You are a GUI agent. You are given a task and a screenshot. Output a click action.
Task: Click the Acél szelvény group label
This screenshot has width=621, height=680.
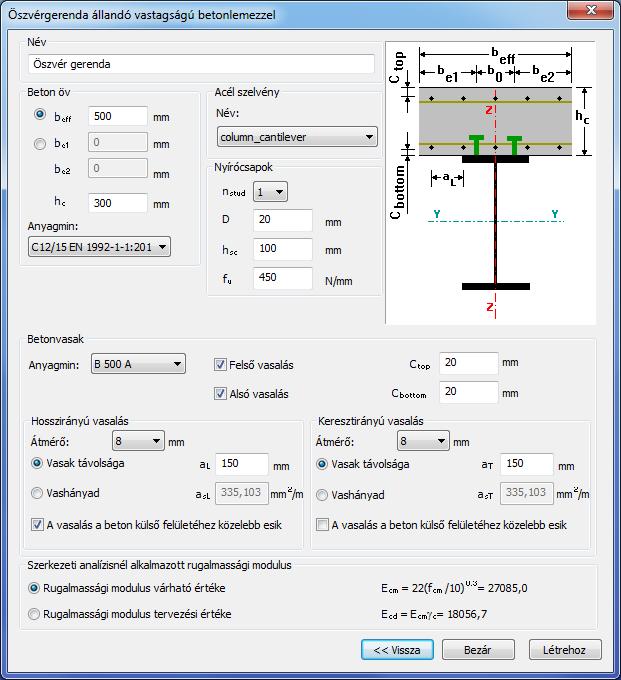pyautogui.click(x=247, y=92)
